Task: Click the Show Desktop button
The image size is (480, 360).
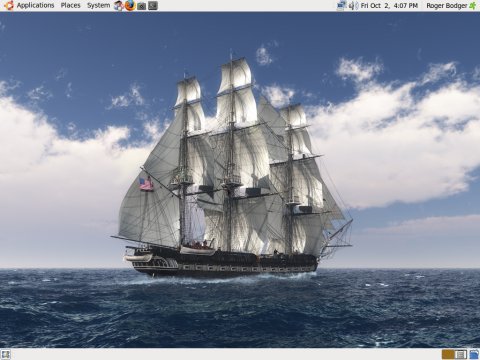Action: coord(6,354)
